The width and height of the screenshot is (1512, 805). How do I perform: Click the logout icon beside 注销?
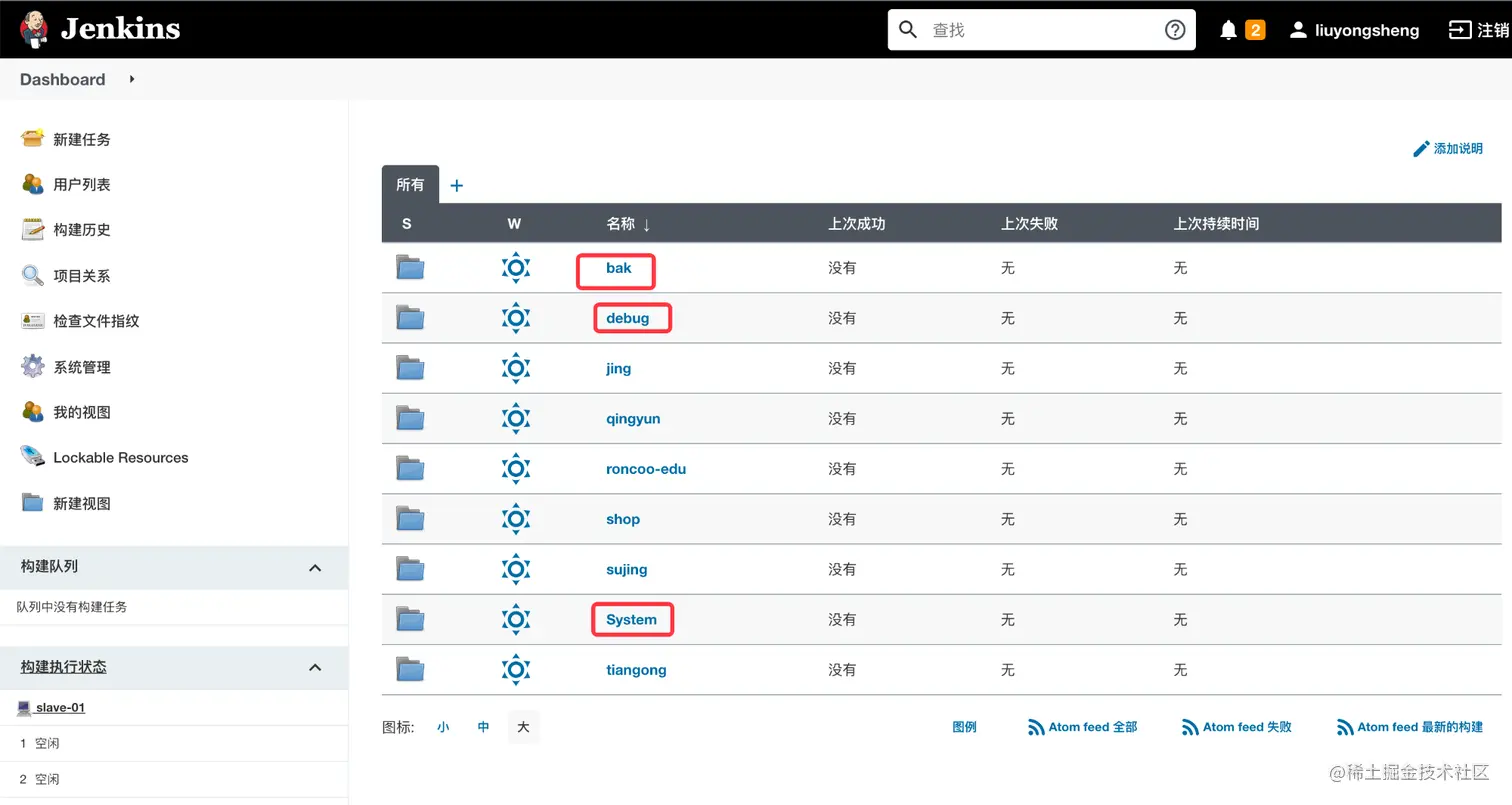pos(1460,30)
